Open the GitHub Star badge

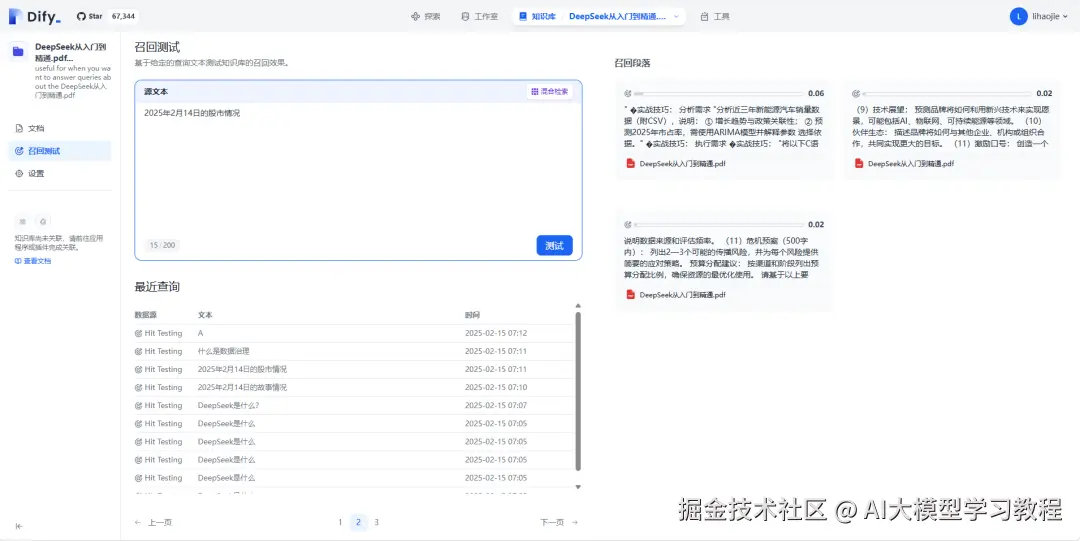coord(106,16)
